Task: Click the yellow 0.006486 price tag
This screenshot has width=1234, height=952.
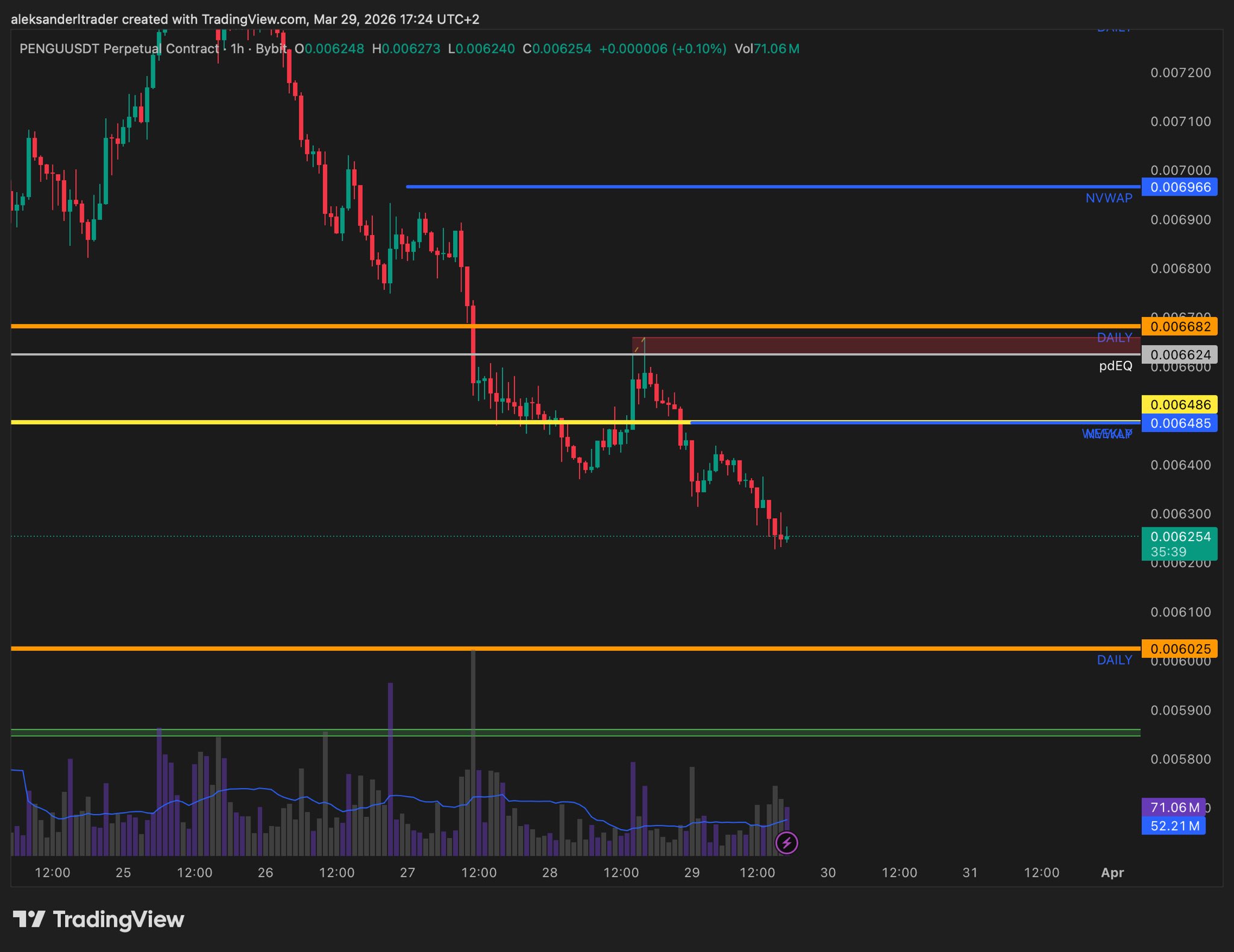Action: (1180, 404)
